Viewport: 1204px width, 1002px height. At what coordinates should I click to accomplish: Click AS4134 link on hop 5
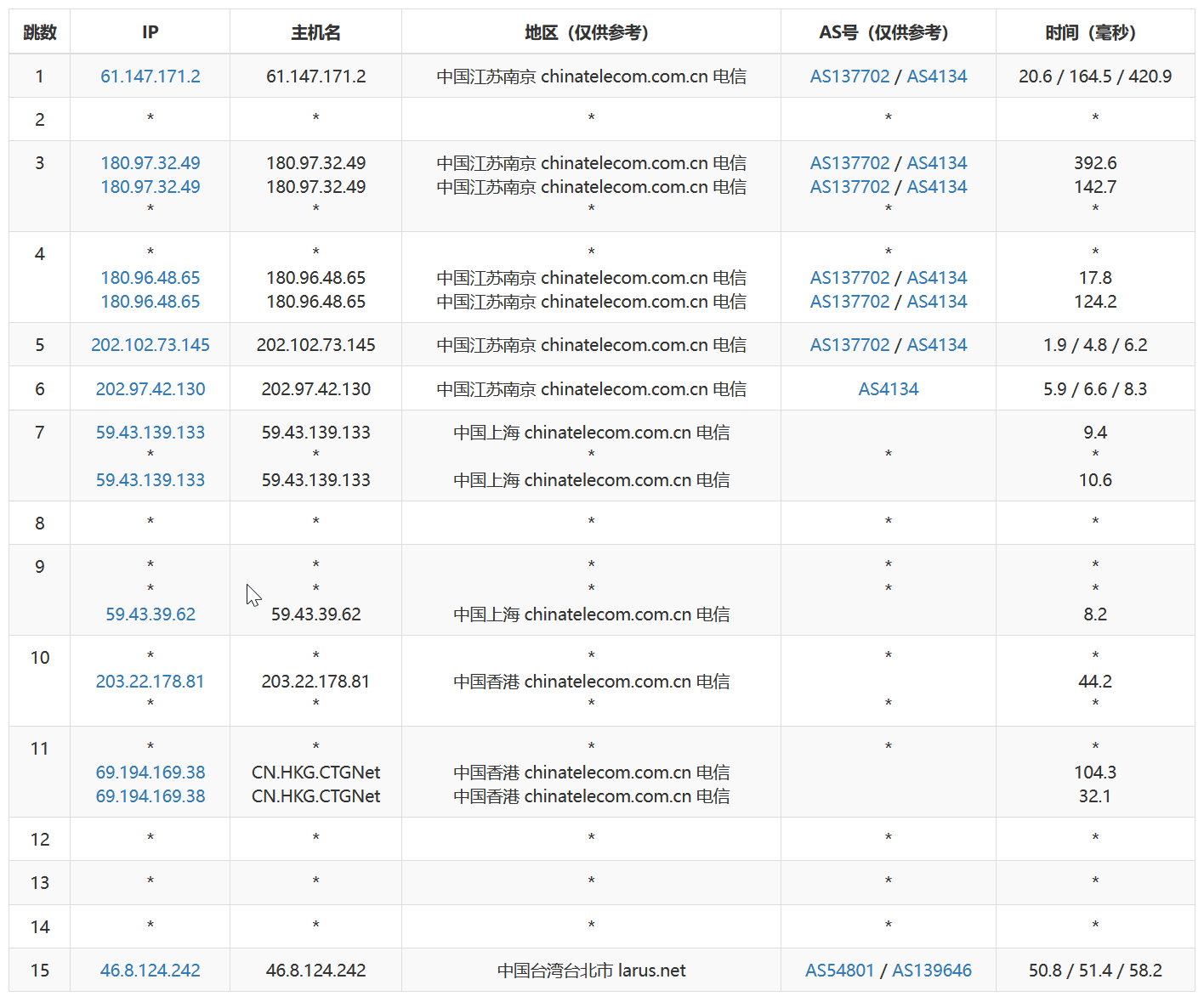pos(937,344)
